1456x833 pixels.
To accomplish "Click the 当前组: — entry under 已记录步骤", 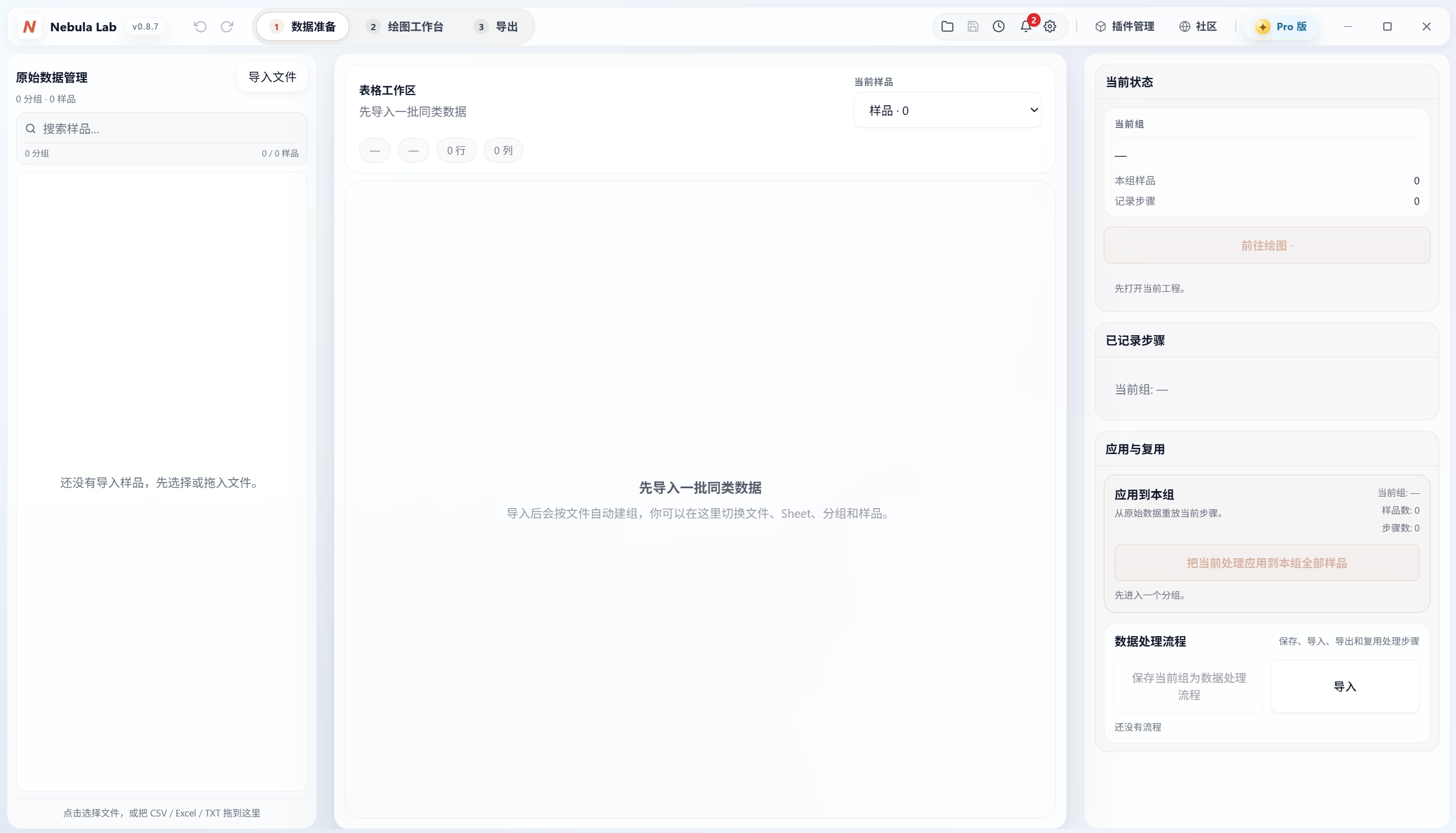I will tap(1141, 390).
